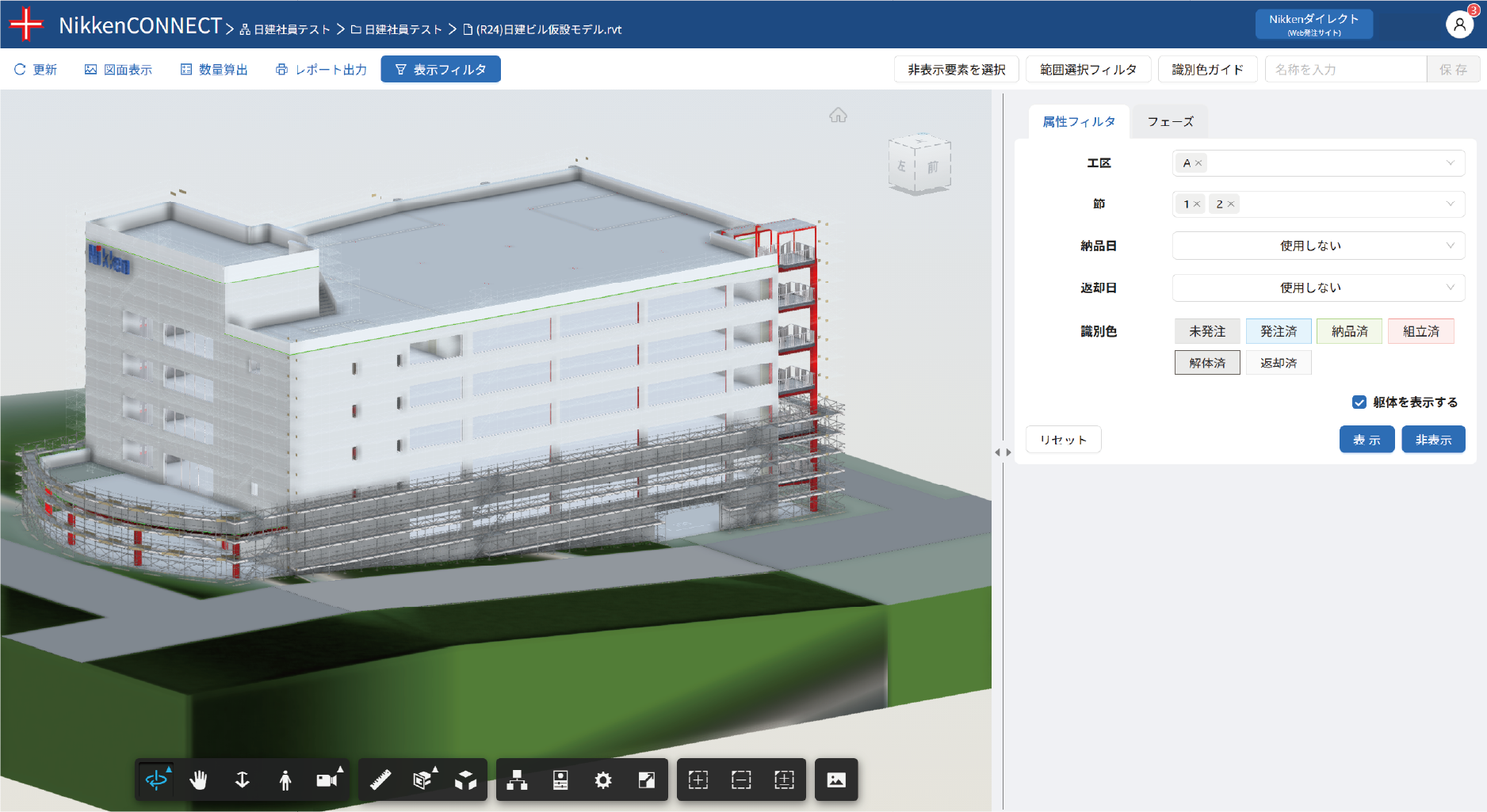Image resolution: width=1487 pixels, height=812 pixels.
Task: Select the Orbit tool in viewer toolbar
Action: coord(156,780)
